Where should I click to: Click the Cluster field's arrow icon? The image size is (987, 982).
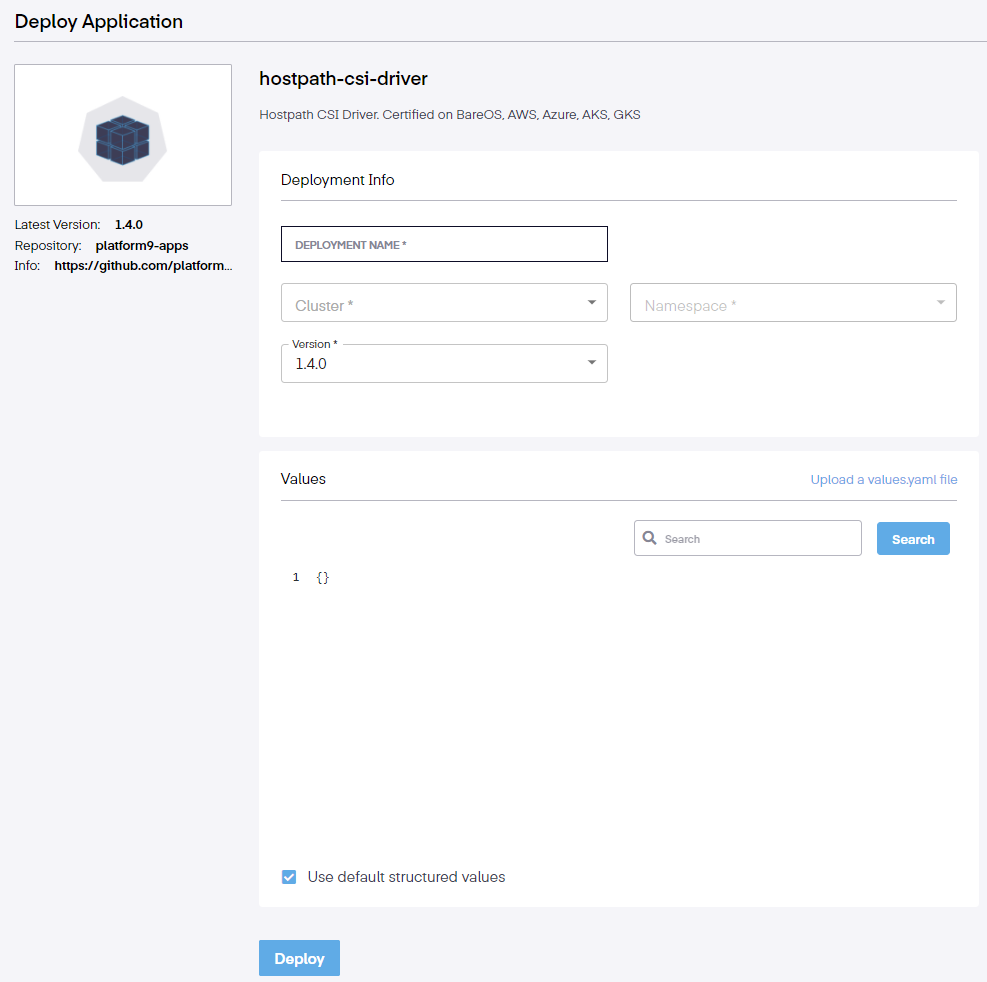591,302
